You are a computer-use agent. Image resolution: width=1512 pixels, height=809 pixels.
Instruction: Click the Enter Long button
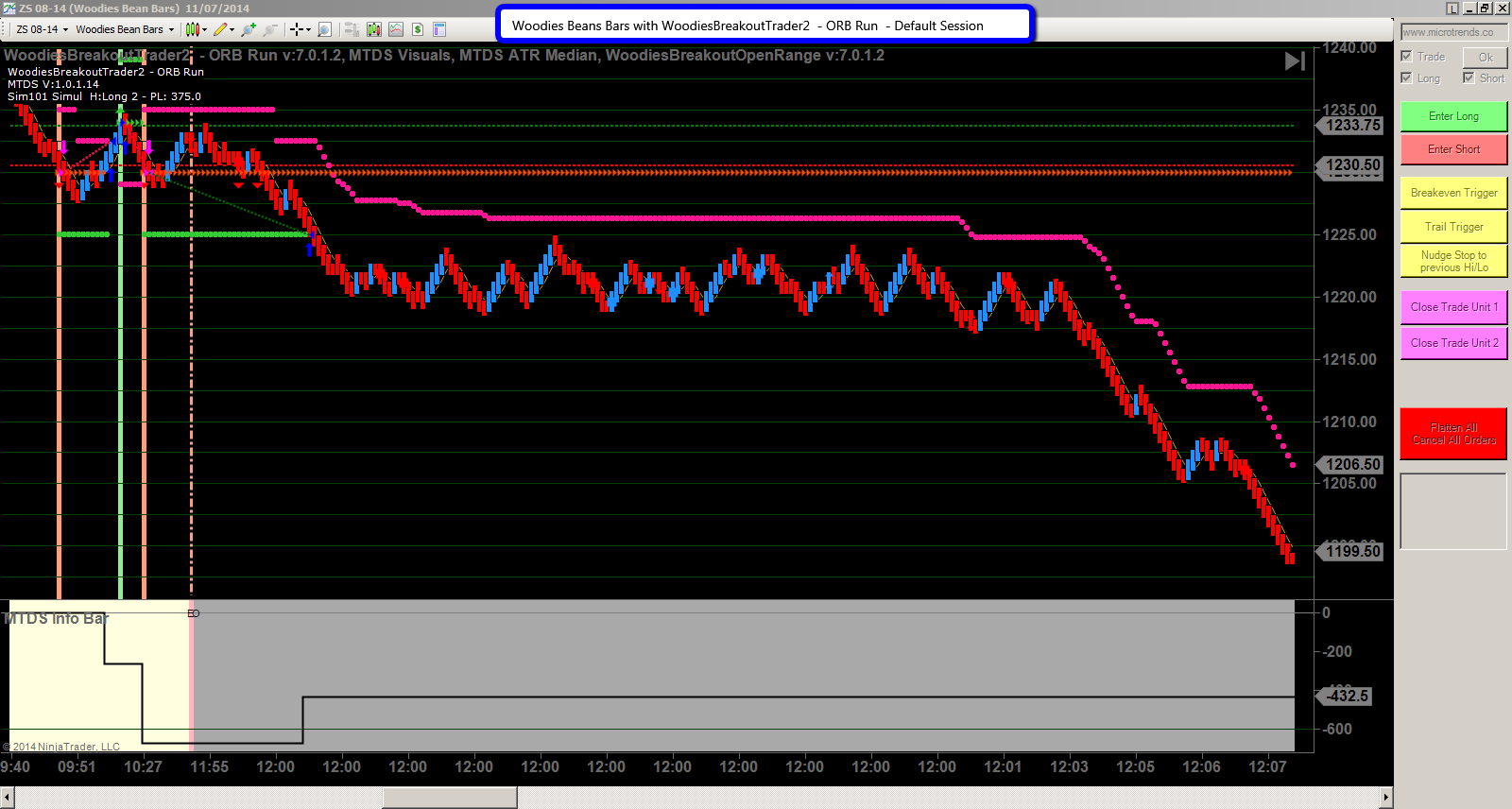click(x=1453, y=116)
